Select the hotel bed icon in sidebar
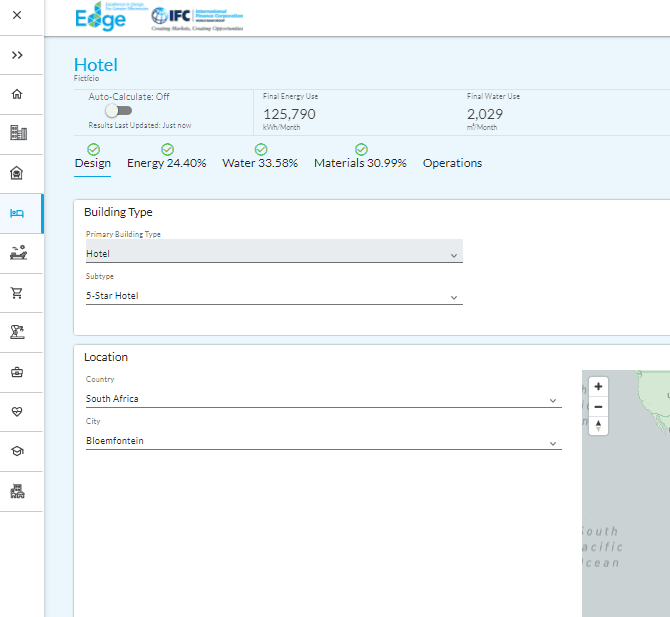The width and height of the screenshot is (670, 617). 17,213
